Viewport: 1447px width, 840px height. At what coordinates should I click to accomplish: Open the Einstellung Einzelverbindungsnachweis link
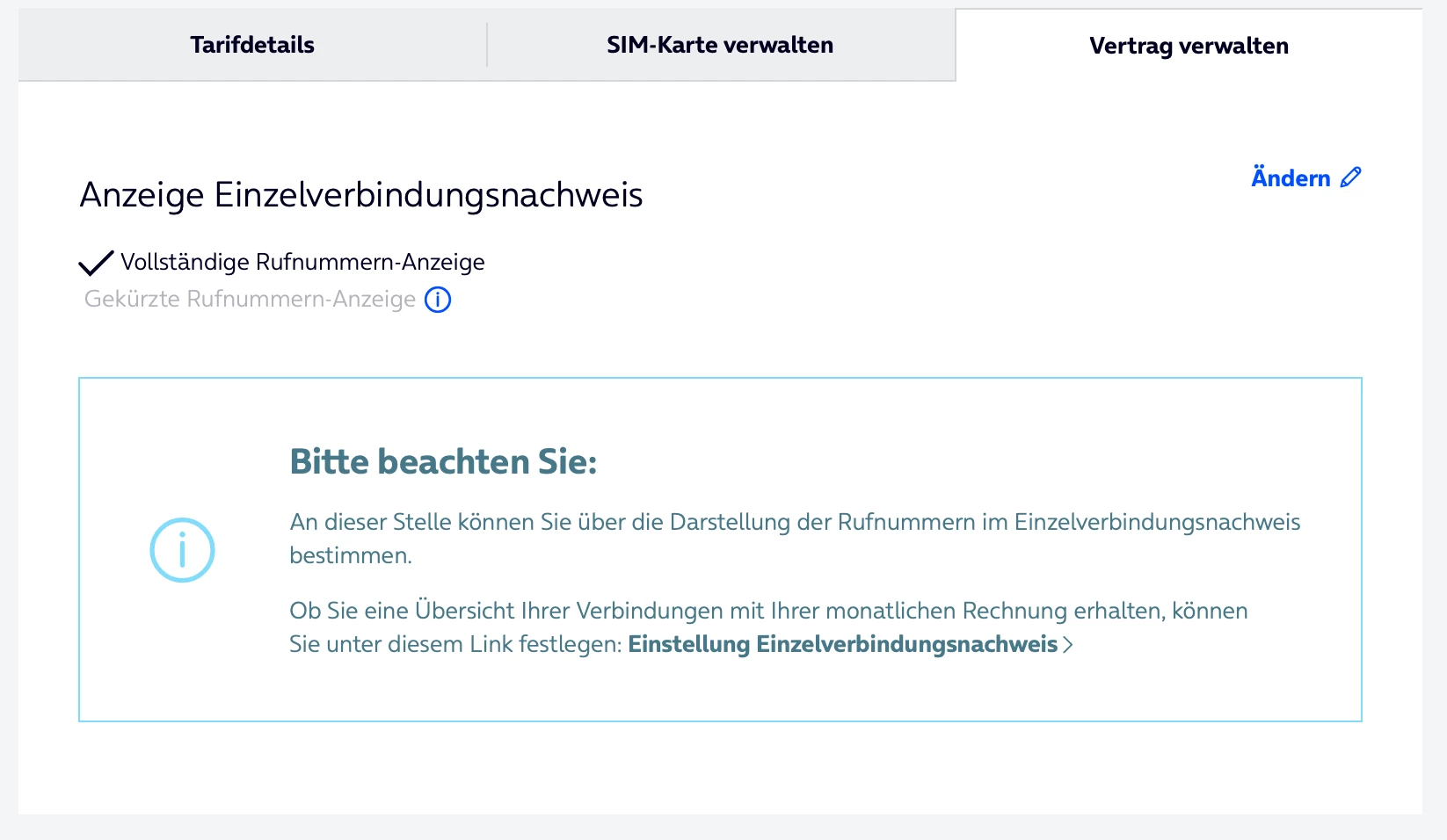pos(842,645)
